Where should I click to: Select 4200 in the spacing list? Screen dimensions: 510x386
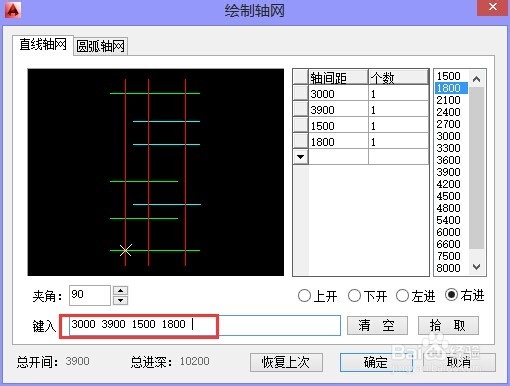[x=449, y=184]
